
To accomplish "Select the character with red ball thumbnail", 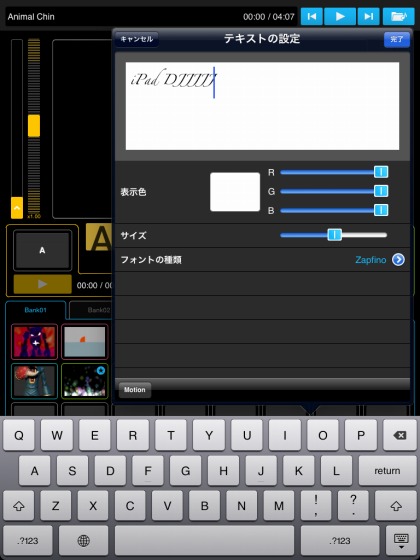I will 34,381.
